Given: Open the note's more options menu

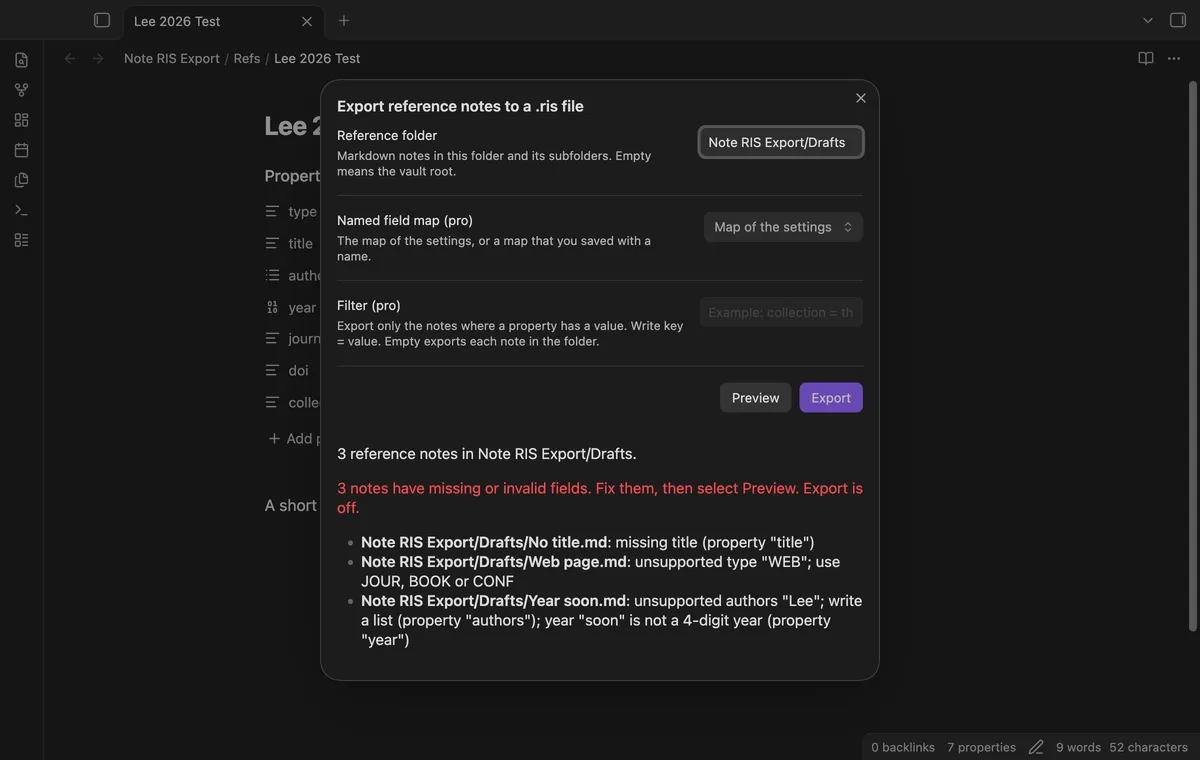Looking at the screenshot, I should coord(1174,58).
